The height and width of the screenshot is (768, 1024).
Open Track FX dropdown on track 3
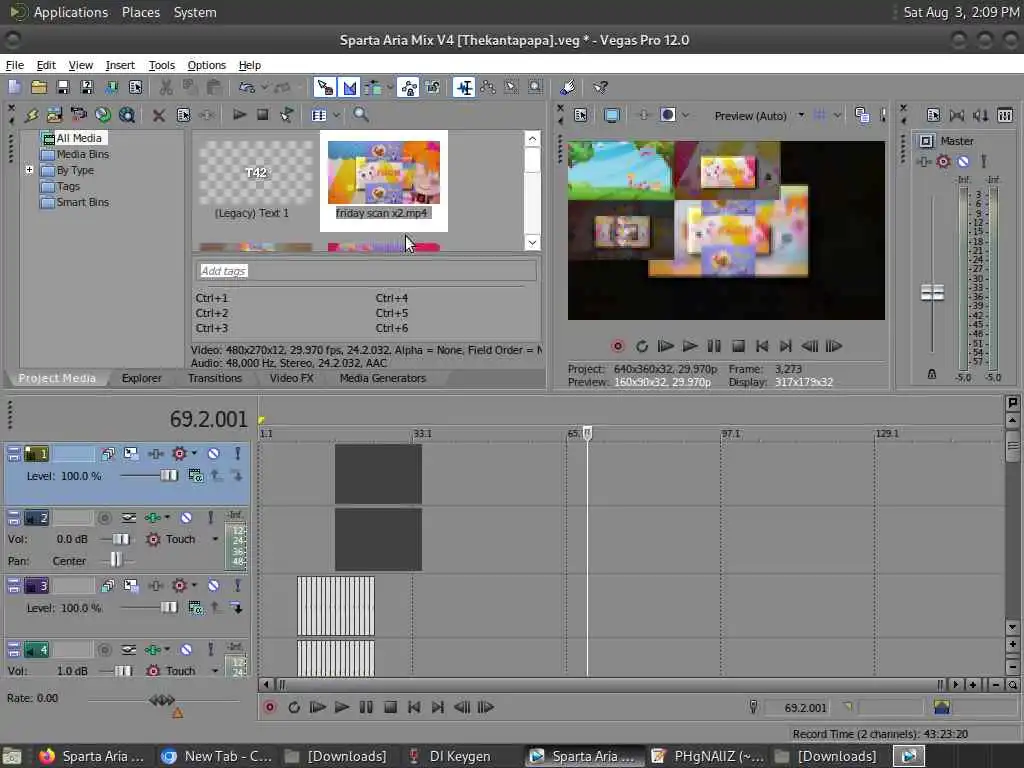(194, 585)
